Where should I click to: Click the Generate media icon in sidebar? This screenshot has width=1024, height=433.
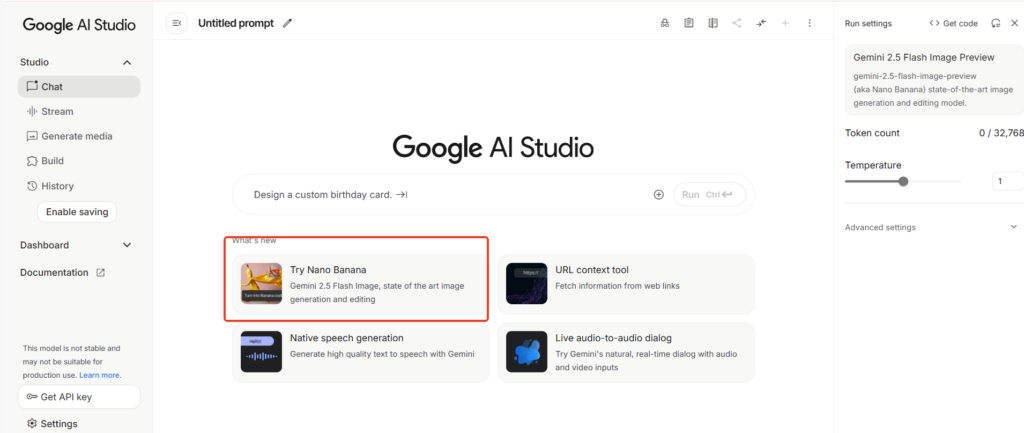(32, 136)
